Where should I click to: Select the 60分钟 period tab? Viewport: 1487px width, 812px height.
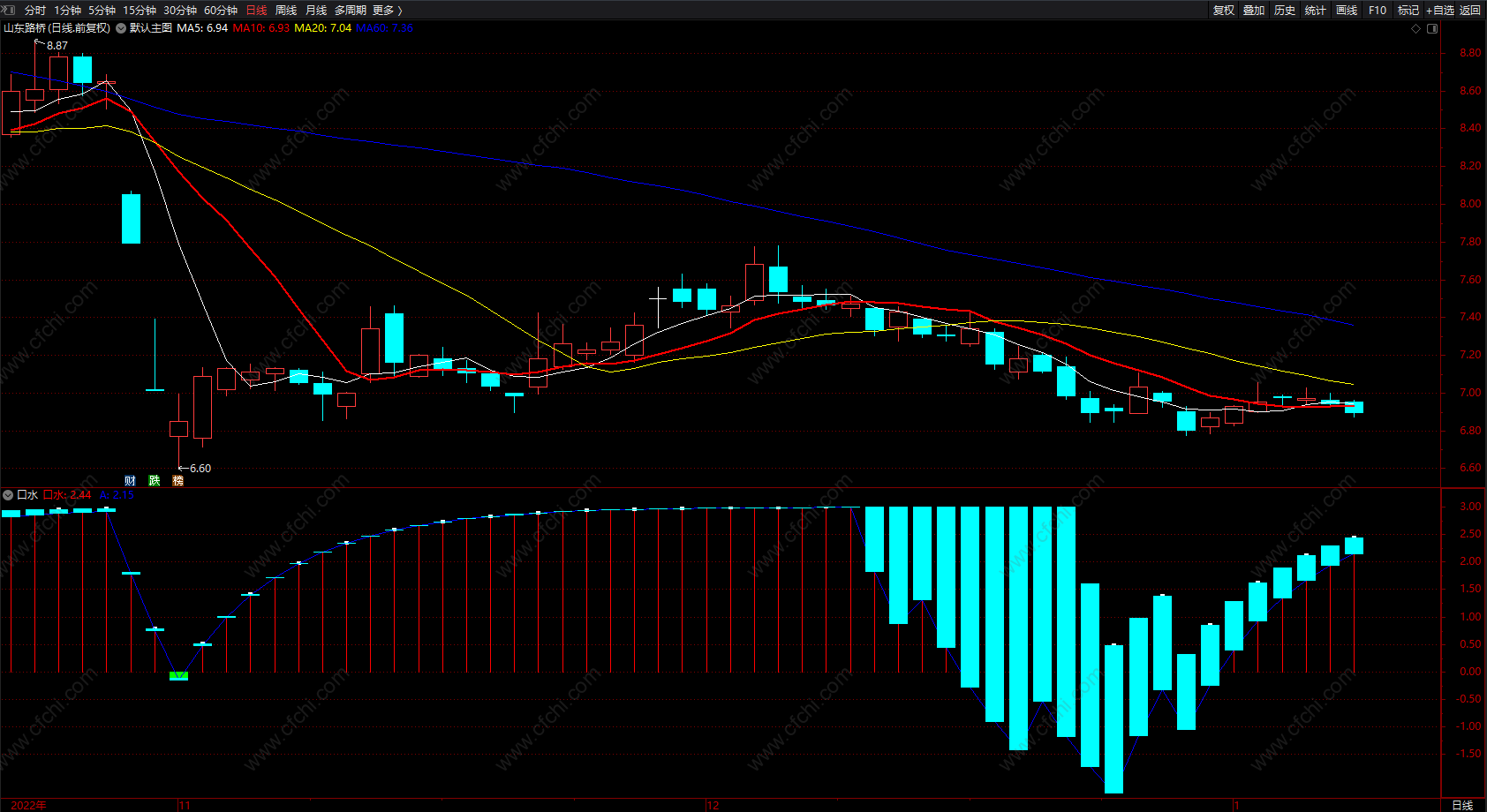click(x=221, y=11)
